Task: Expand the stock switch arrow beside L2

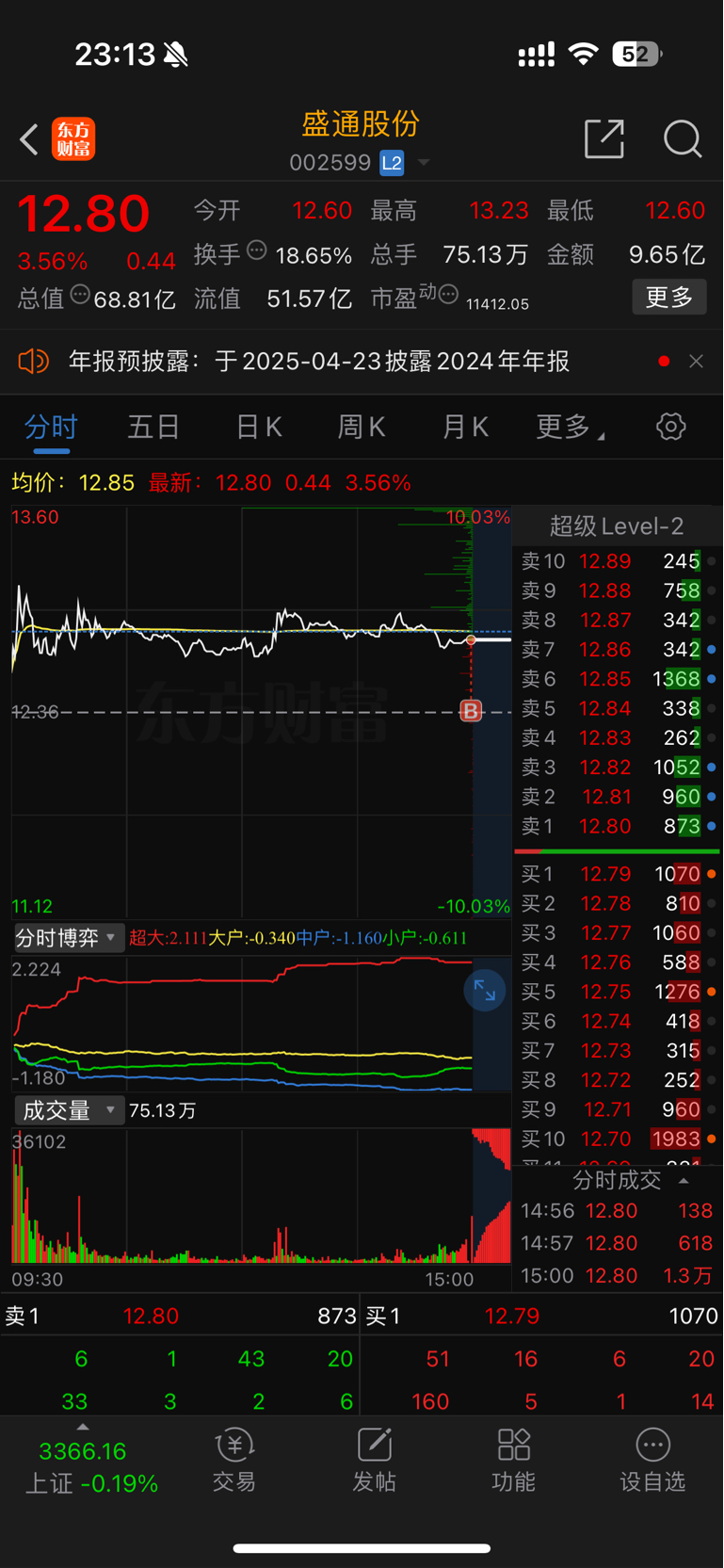Action: click(424, 163)
